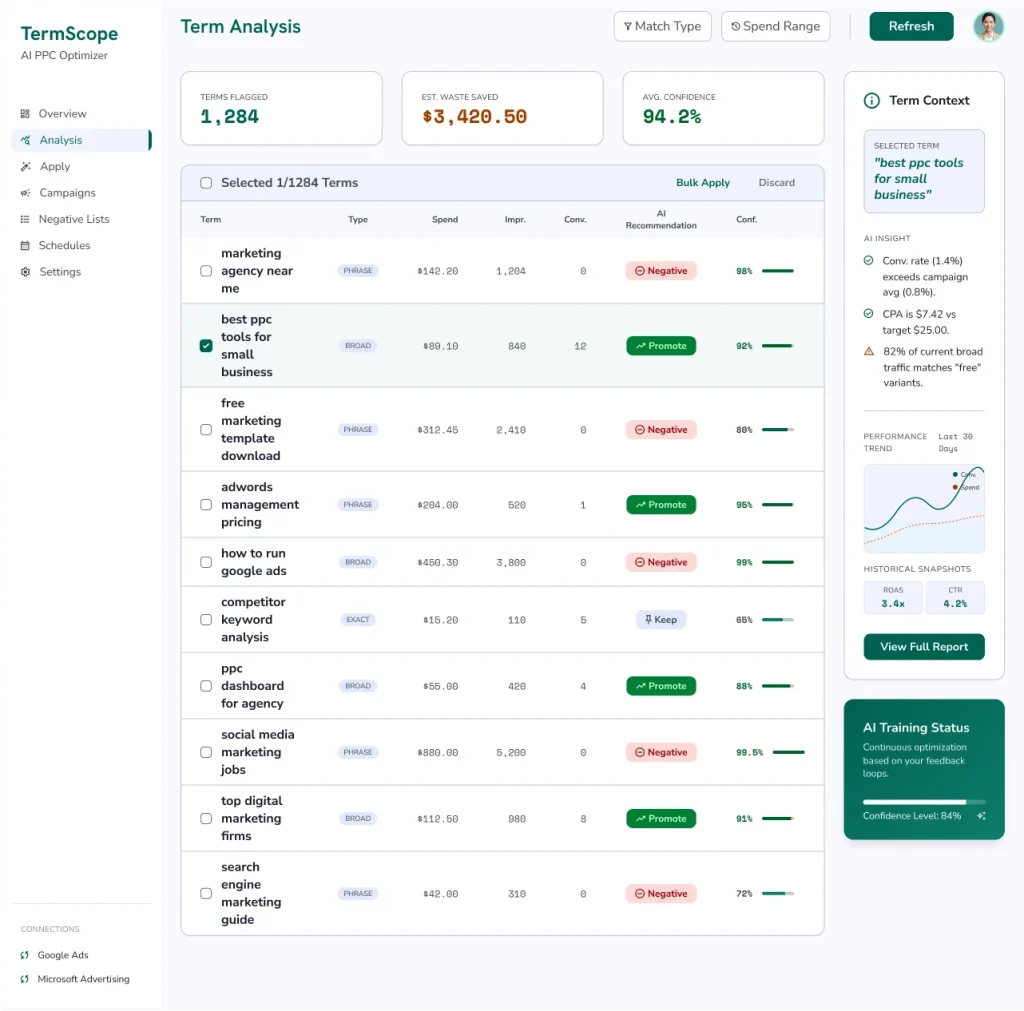This screenshot has height=1011, width=1024.
Task: Click Keep badge for competitor keyword analysis
Action: 661,620
